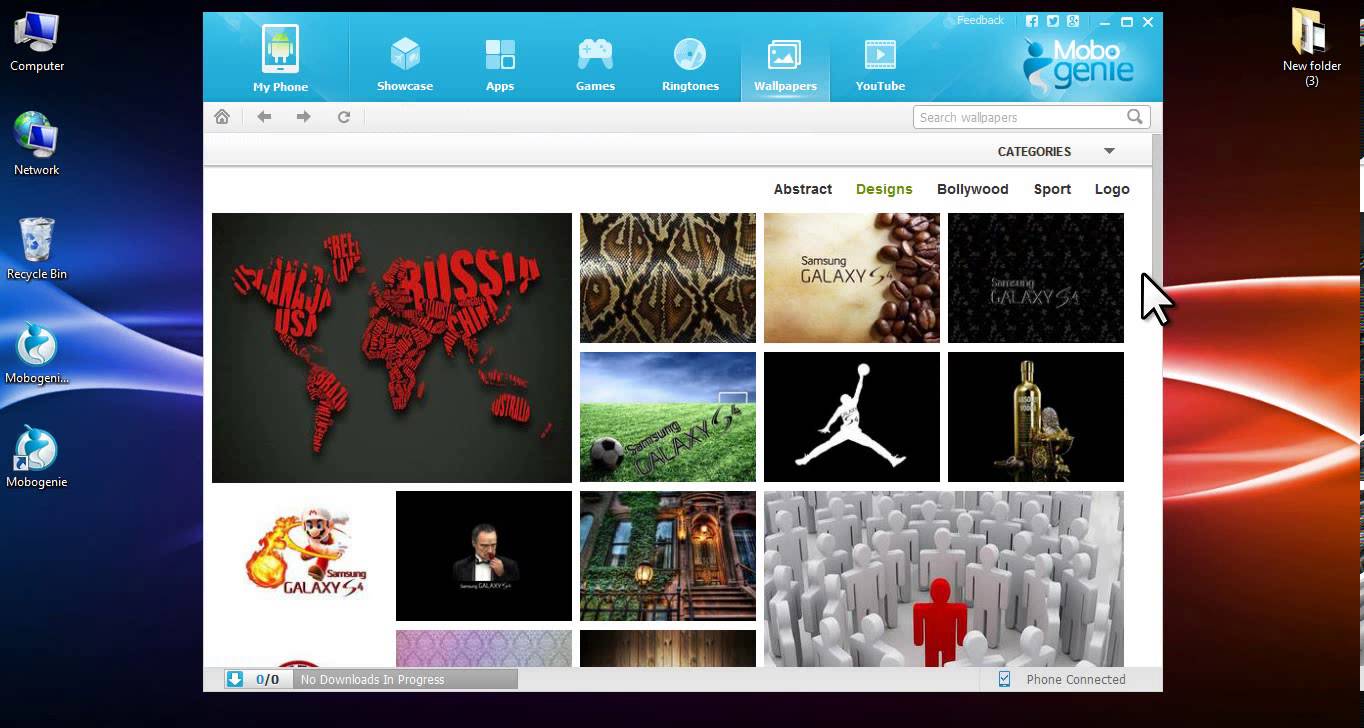Open the My Phone section

click(x=280, y=59)
